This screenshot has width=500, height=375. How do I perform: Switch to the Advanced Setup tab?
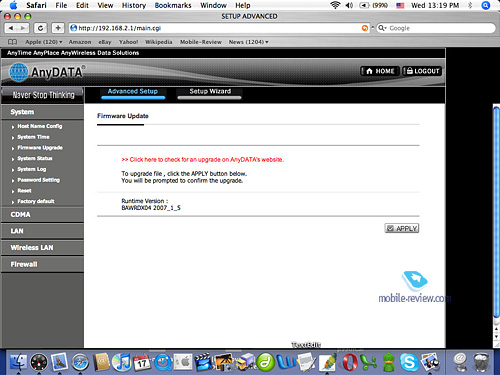[x=133, y=92]
